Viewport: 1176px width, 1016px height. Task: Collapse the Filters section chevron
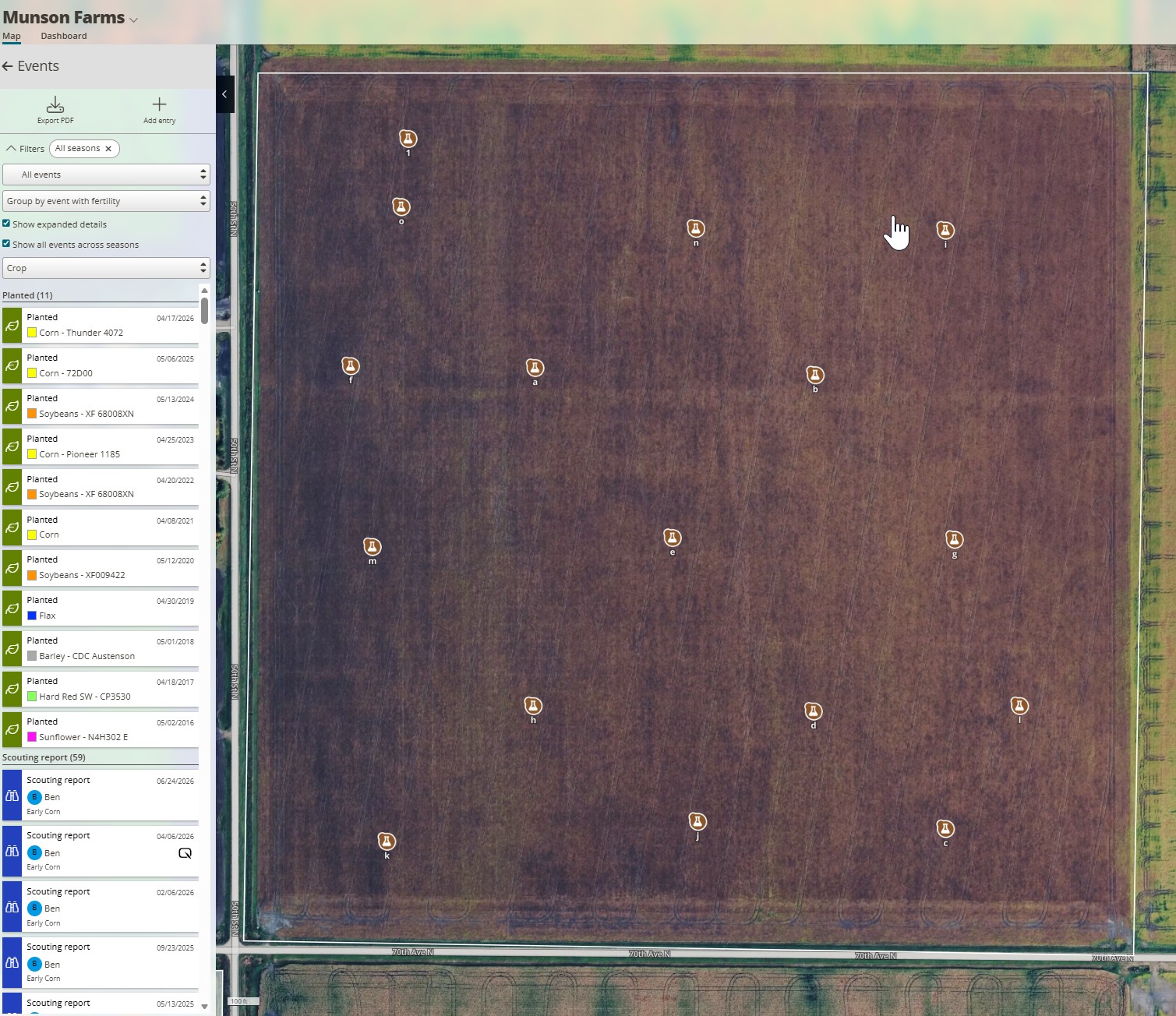(x=11, y=148)
